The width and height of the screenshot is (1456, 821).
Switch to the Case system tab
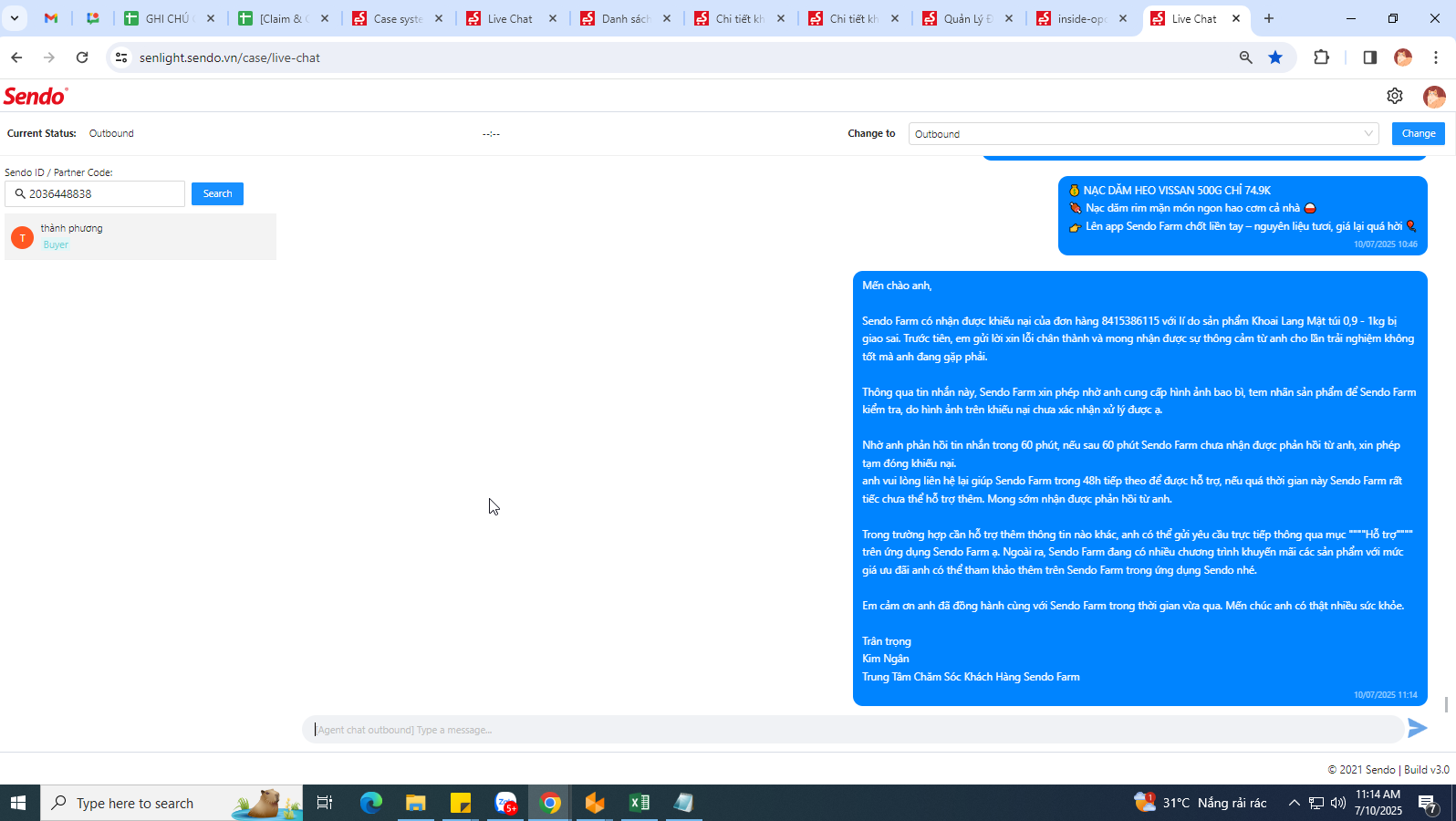(x=398, y=18)
